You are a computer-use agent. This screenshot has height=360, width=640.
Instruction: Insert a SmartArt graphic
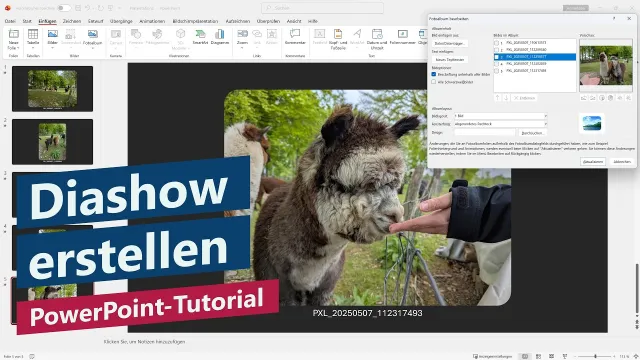pyautogui.click(x=200, y=34)
